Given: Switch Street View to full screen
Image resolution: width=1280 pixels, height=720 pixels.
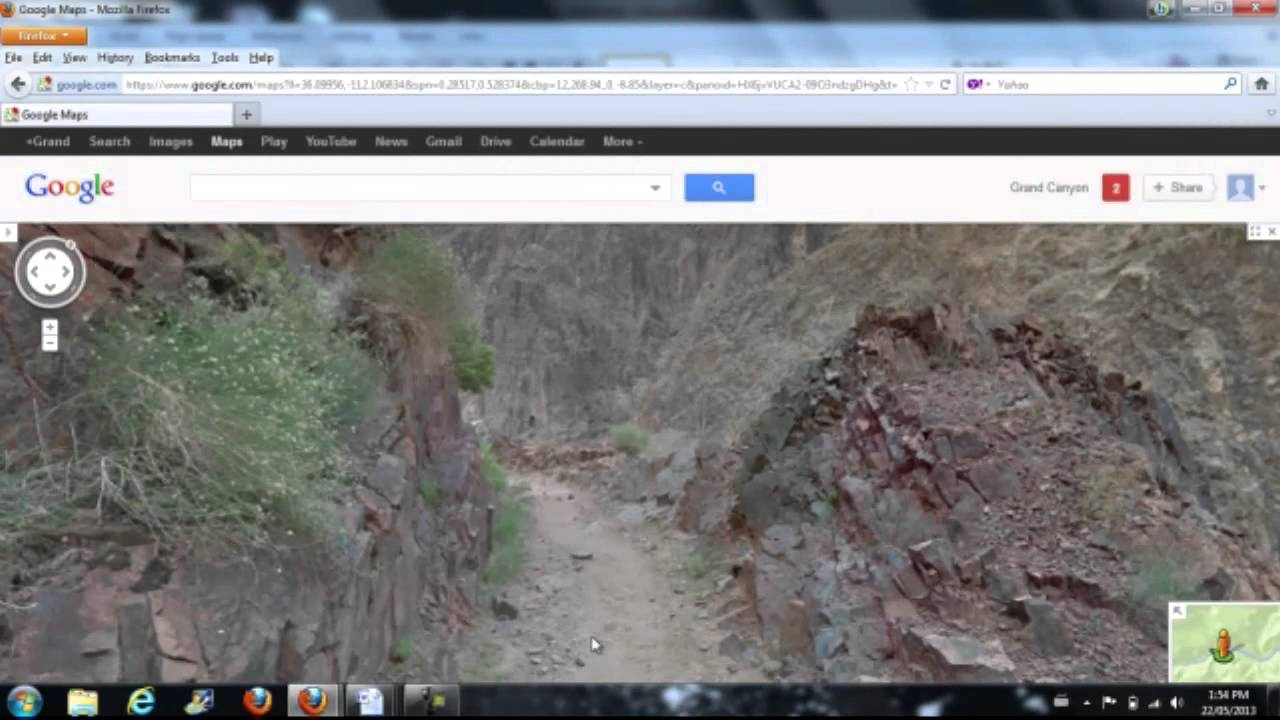Looking at the screenshot, I should pos(1254,232).
